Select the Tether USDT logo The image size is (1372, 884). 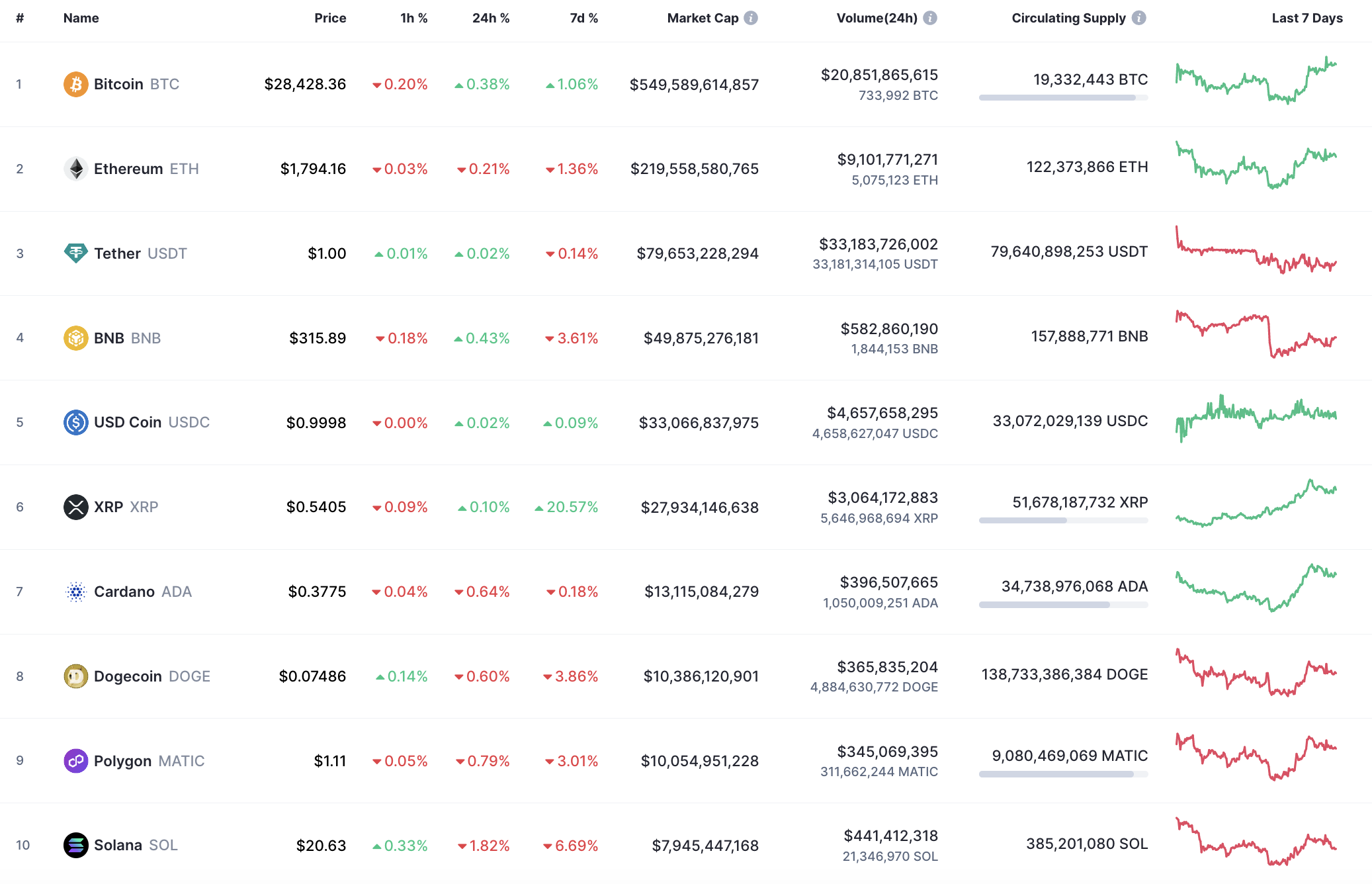pos(76,253)
